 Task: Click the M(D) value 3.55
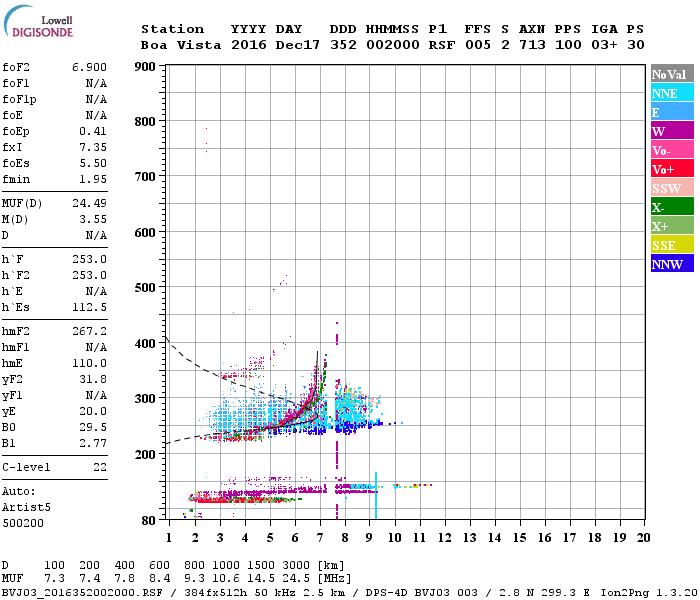coord(93,219)
